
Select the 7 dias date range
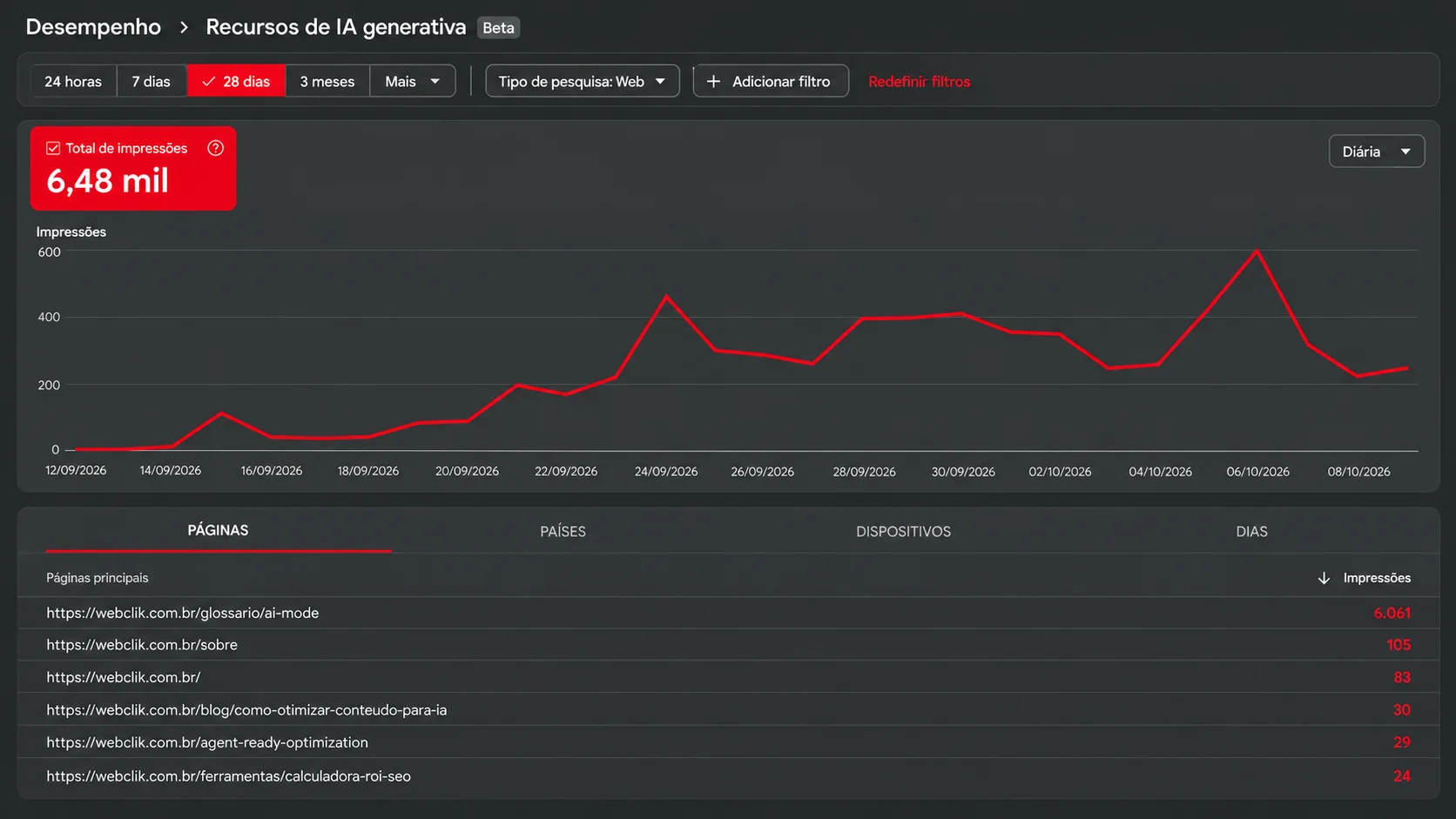[152, 81]
